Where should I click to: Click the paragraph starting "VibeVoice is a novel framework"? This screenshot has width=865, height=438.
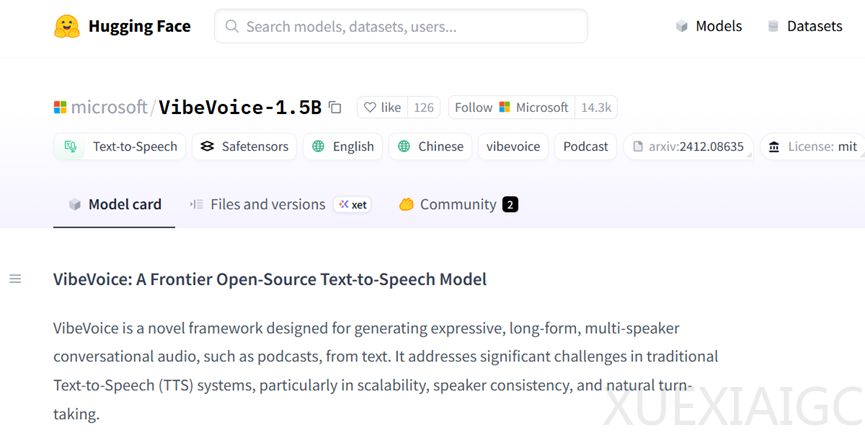pos(386,371)
